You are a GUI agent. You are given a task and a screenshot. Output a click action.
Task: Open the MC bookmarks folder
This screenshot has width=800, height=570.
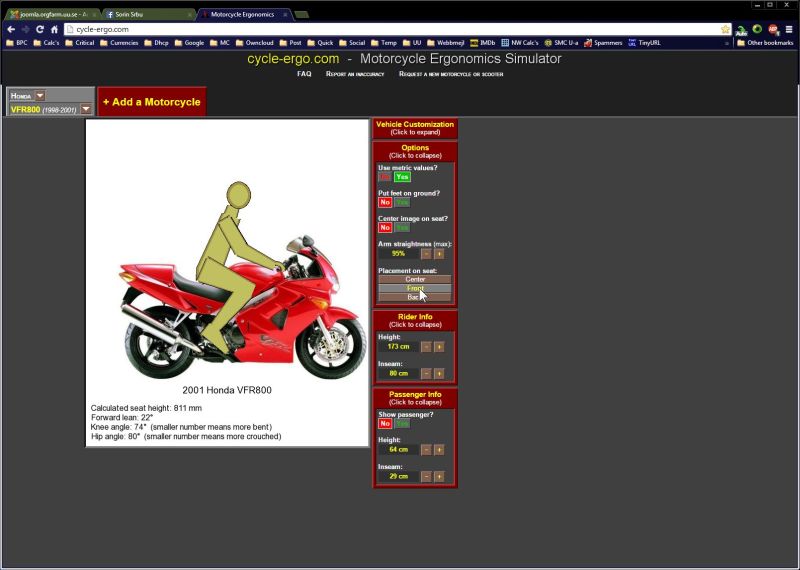[220, 43]
